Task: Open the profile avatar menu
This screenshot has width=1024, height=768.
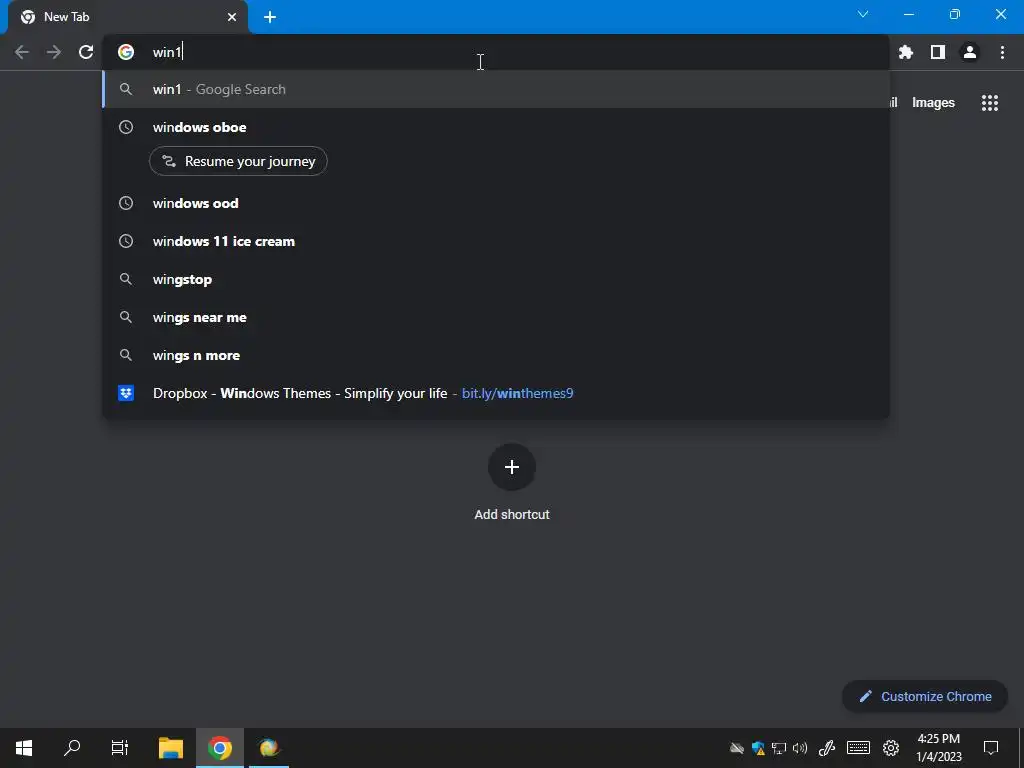Action: [x=970, y=52]
